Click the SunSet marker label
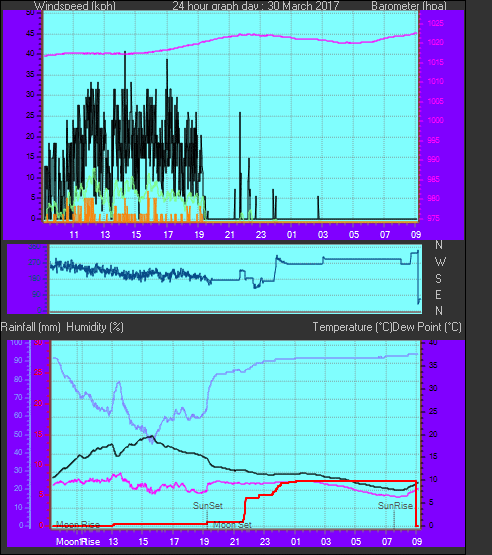 tap(208, 506)
